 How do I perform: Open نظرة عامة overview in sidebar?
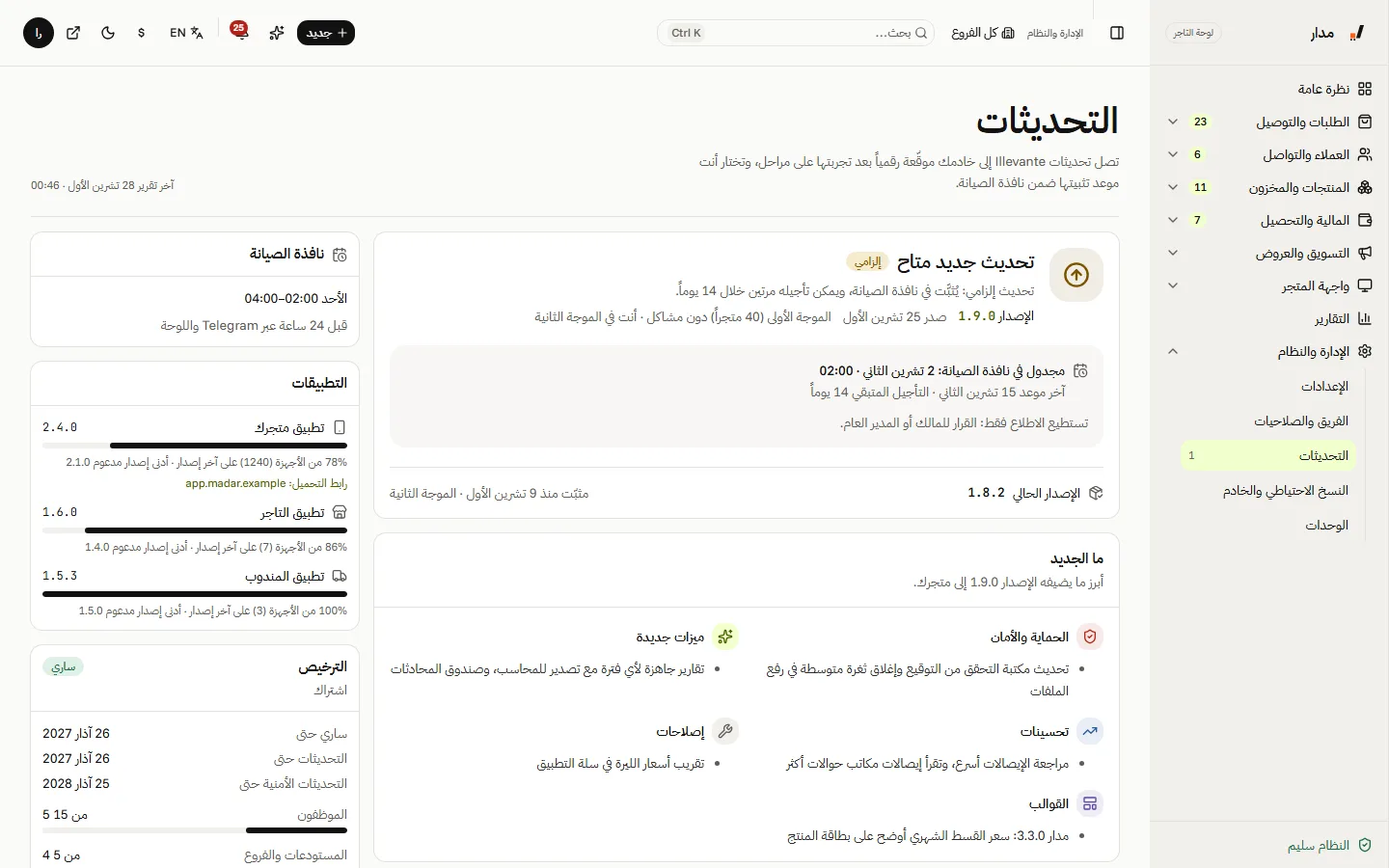pos(1269,89)
